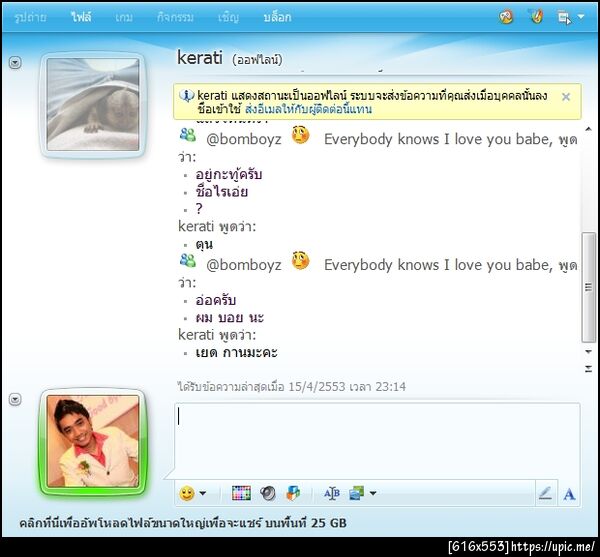Click the resize grip below the scrollbar
600x557 pixels.
click(588, 369)
